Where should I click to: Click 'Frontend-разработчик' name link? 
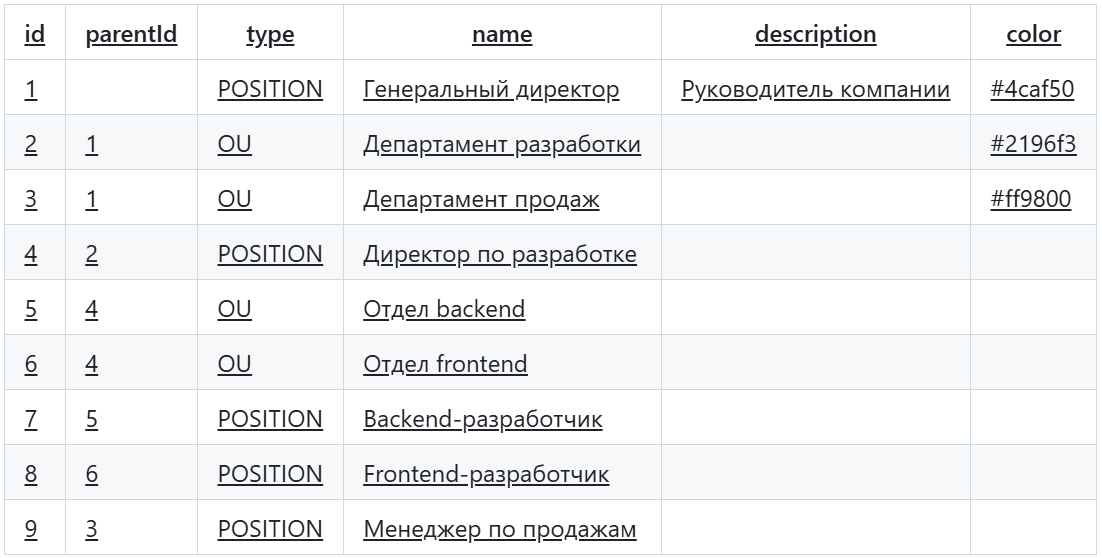click(486, 475)
